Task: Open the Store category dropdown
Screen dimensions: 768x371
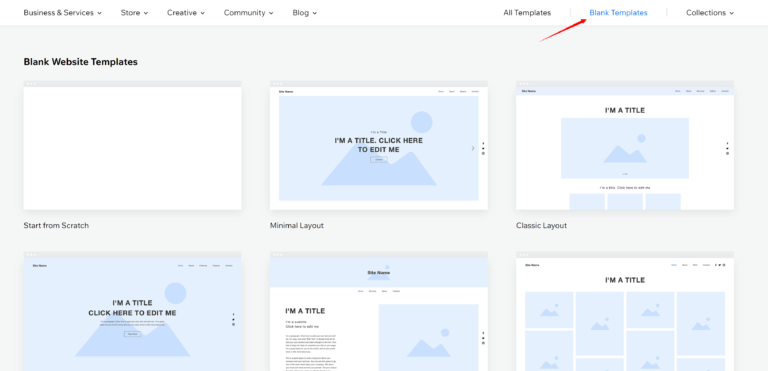Action: tap(135, 13)
